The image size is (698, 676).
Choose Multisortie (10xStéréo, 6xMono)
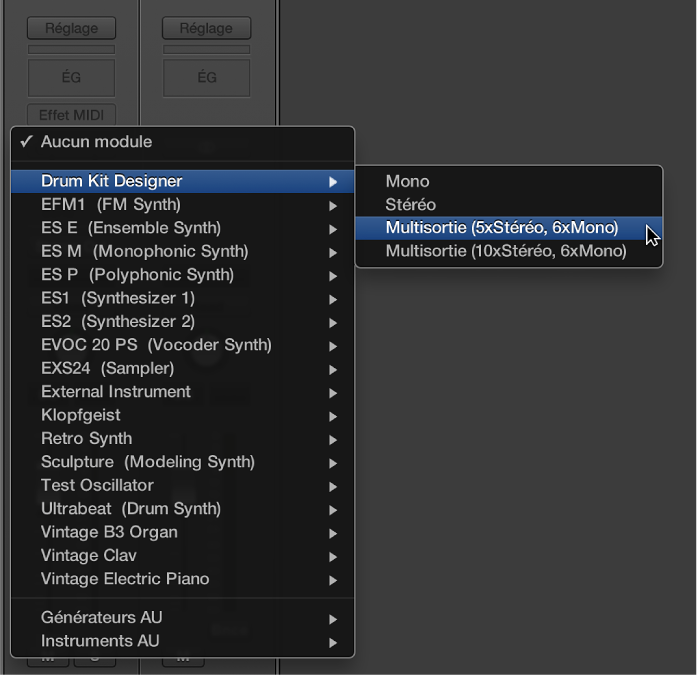[x=509, y=251]
